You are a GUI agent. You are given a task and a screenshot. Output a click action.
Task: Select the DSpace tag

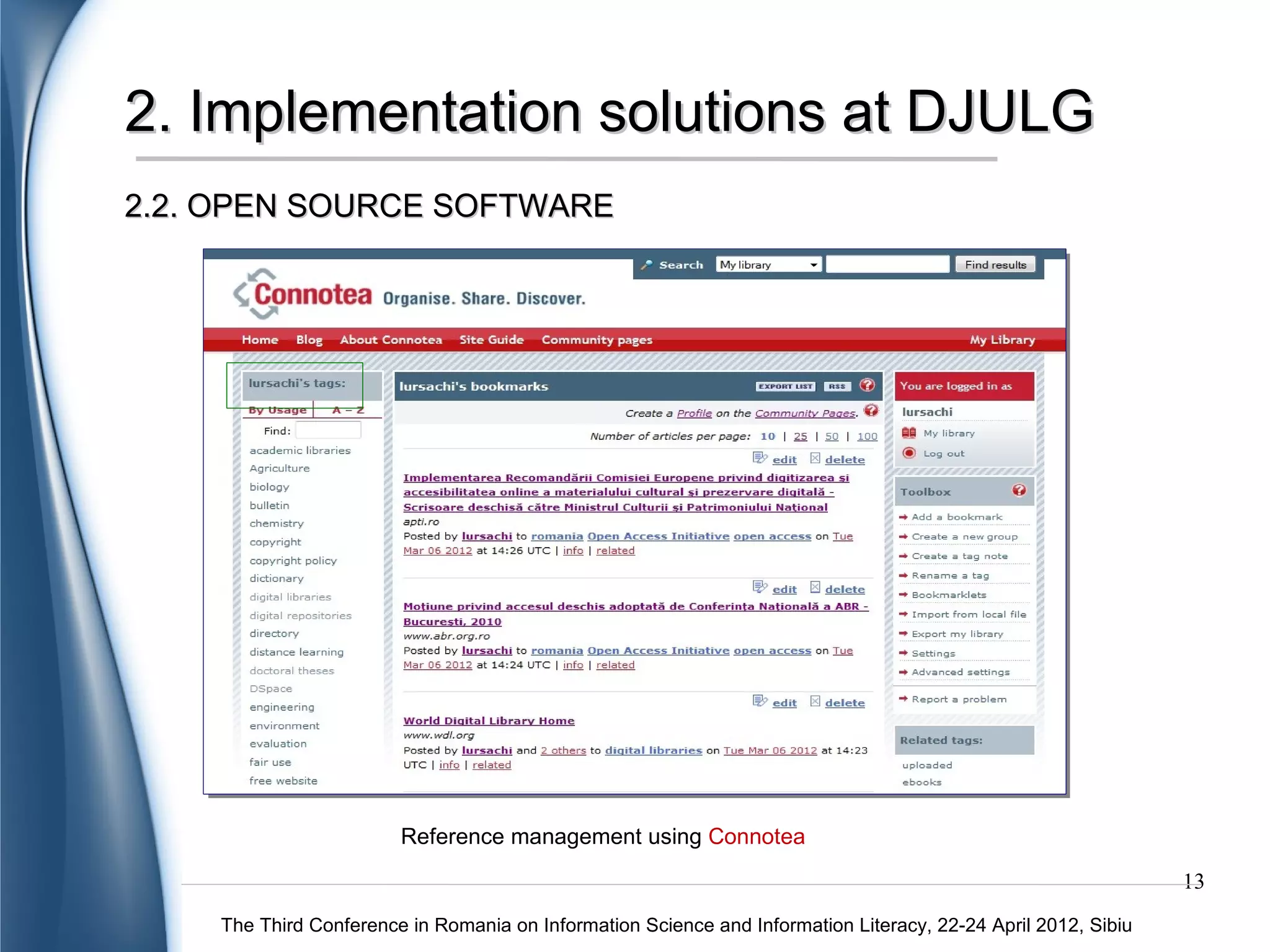[270, 688]
